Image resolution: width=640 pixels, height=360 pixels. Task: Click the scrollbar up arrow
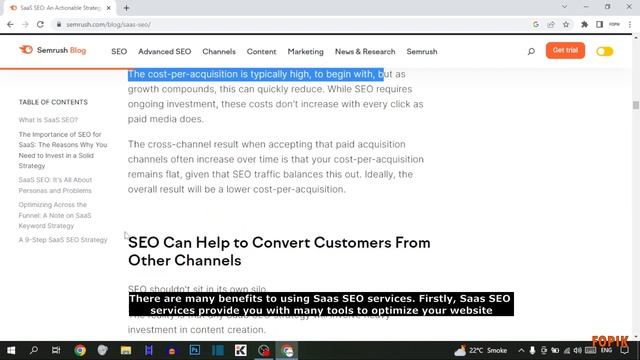click(x=636, y=38)
